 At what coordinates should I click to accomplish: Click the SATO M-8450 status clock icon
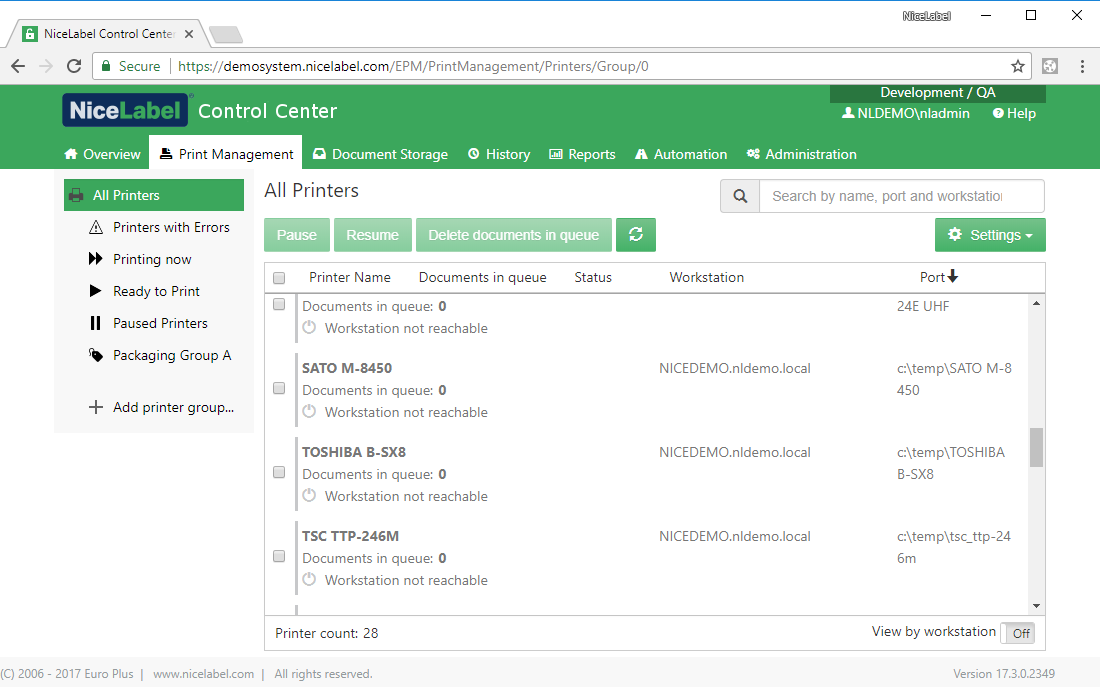pyautogui.click(x=309, y=412)
